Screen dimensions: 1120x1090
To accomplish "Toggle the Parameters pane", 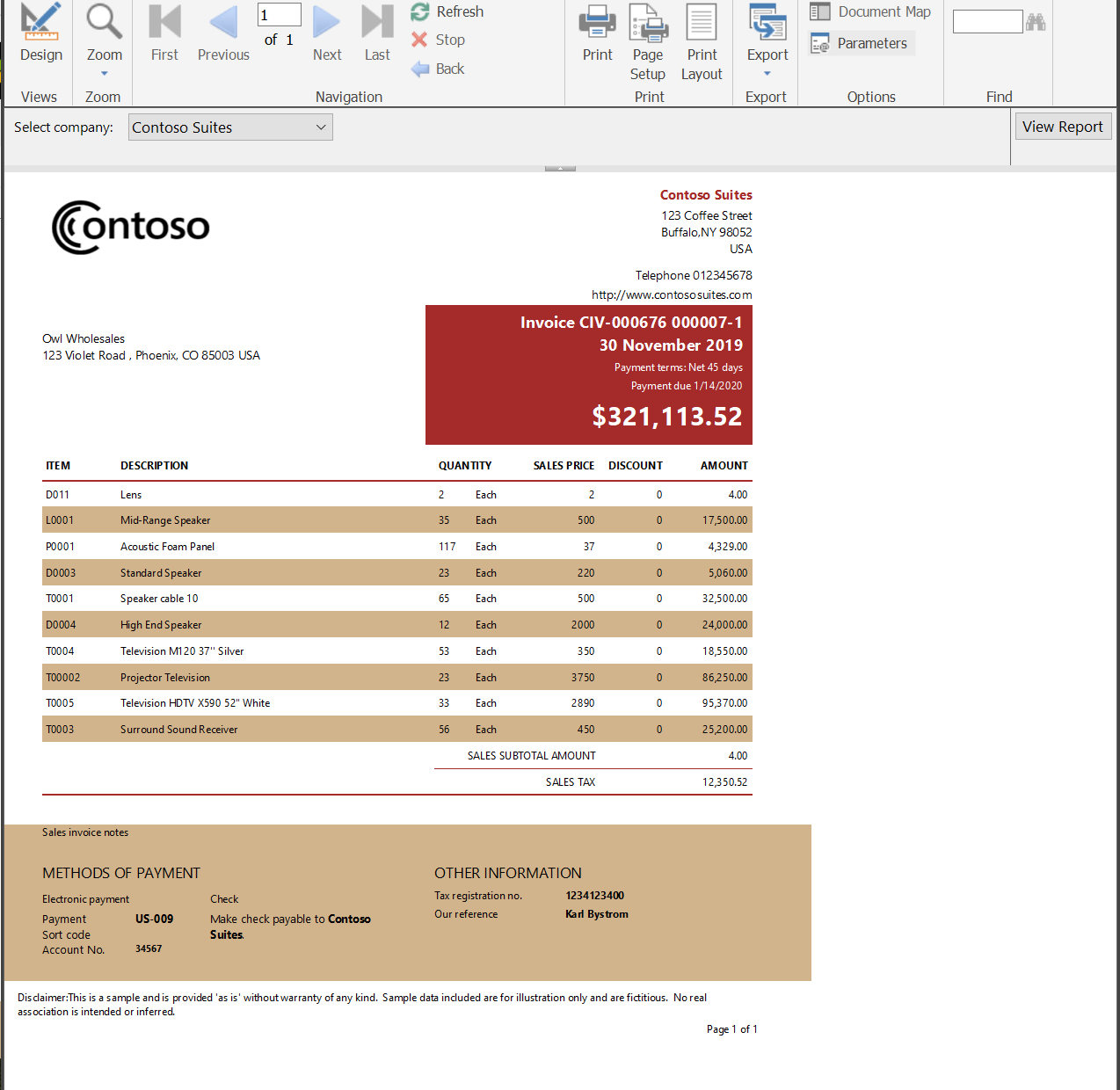I will point(862,43).
